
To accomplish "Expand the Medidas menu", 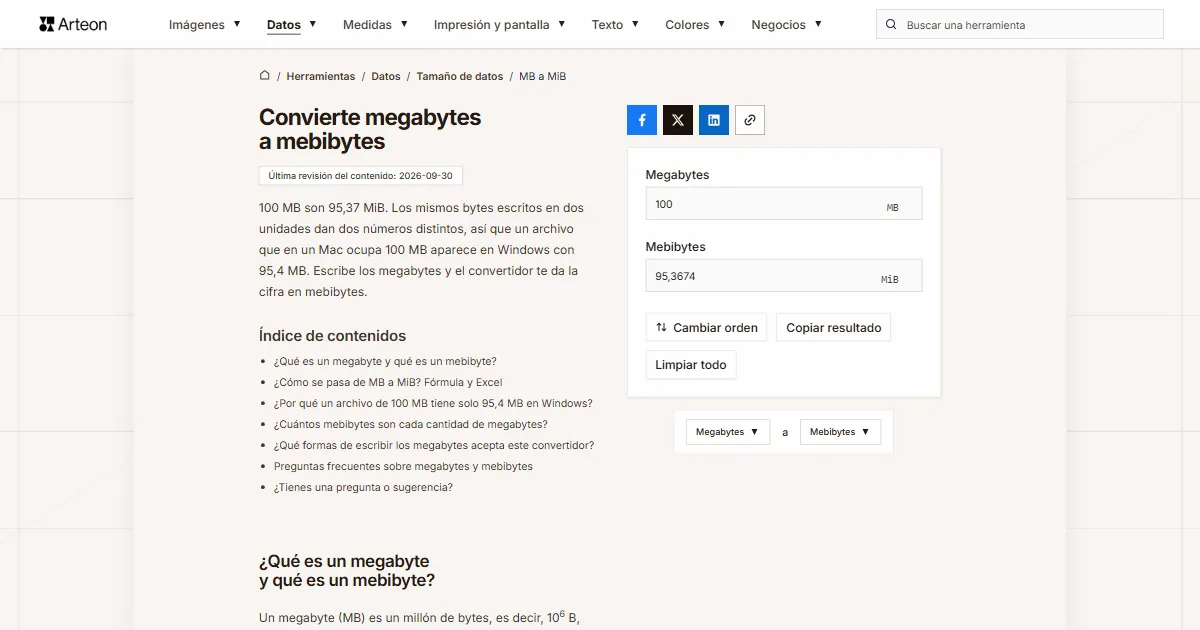I will (375, 25).
